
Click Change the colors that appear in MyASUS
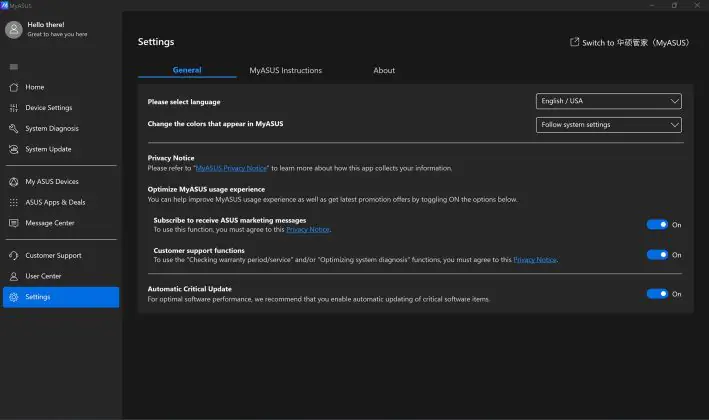[215, 124]
